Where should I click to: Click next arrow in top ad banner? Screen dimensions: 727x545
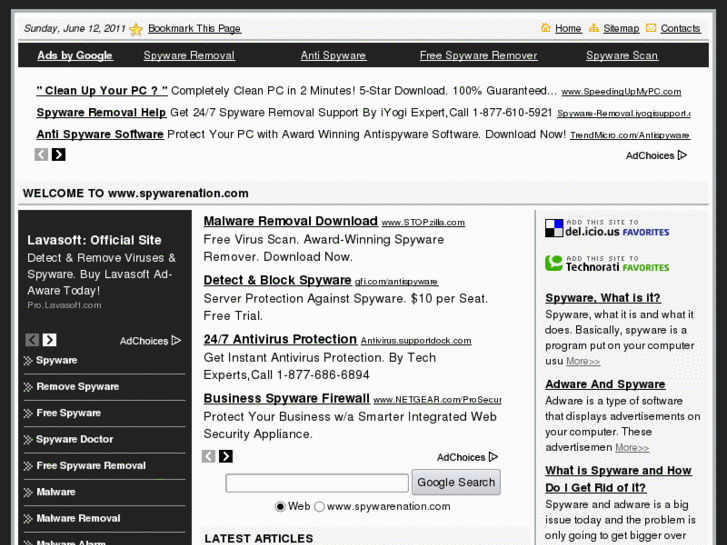click(x=58, y=154)
